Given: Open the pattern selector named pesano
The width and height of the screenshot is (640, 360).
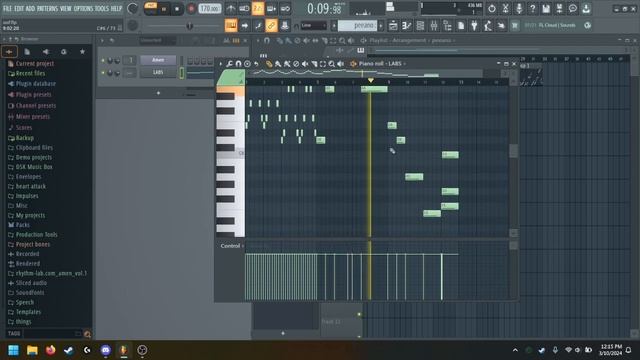Looking at the screenshot, I should click(358, 25).
